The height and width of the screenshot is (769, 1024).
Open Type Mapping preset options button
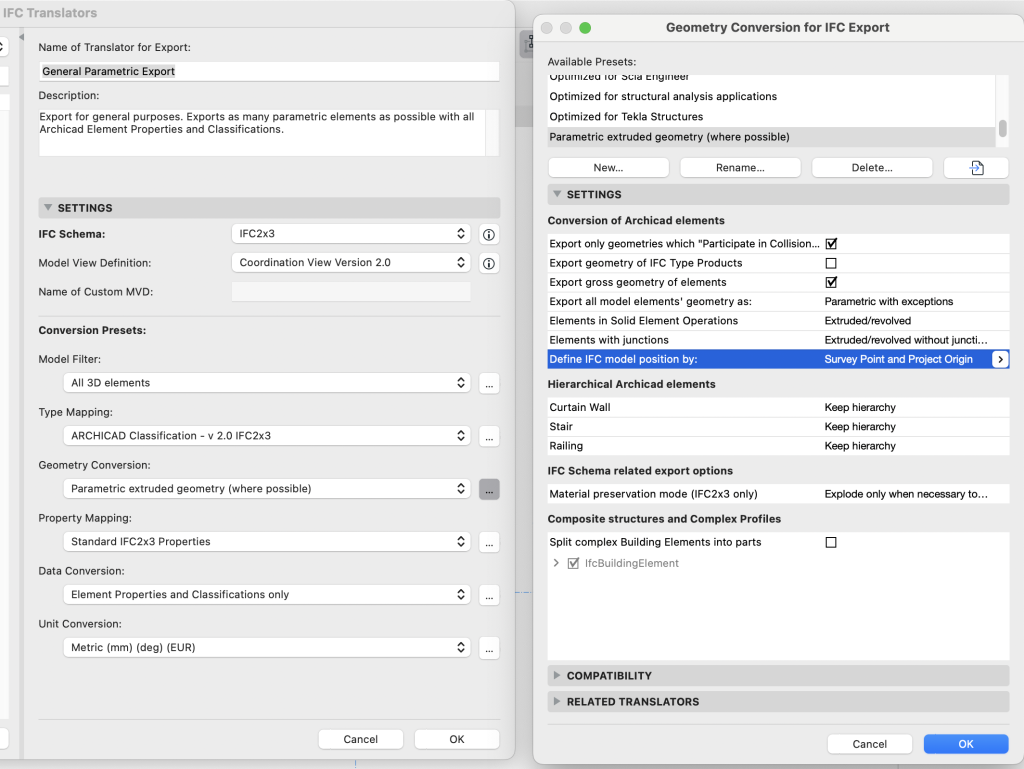click(x=489, y=436)
